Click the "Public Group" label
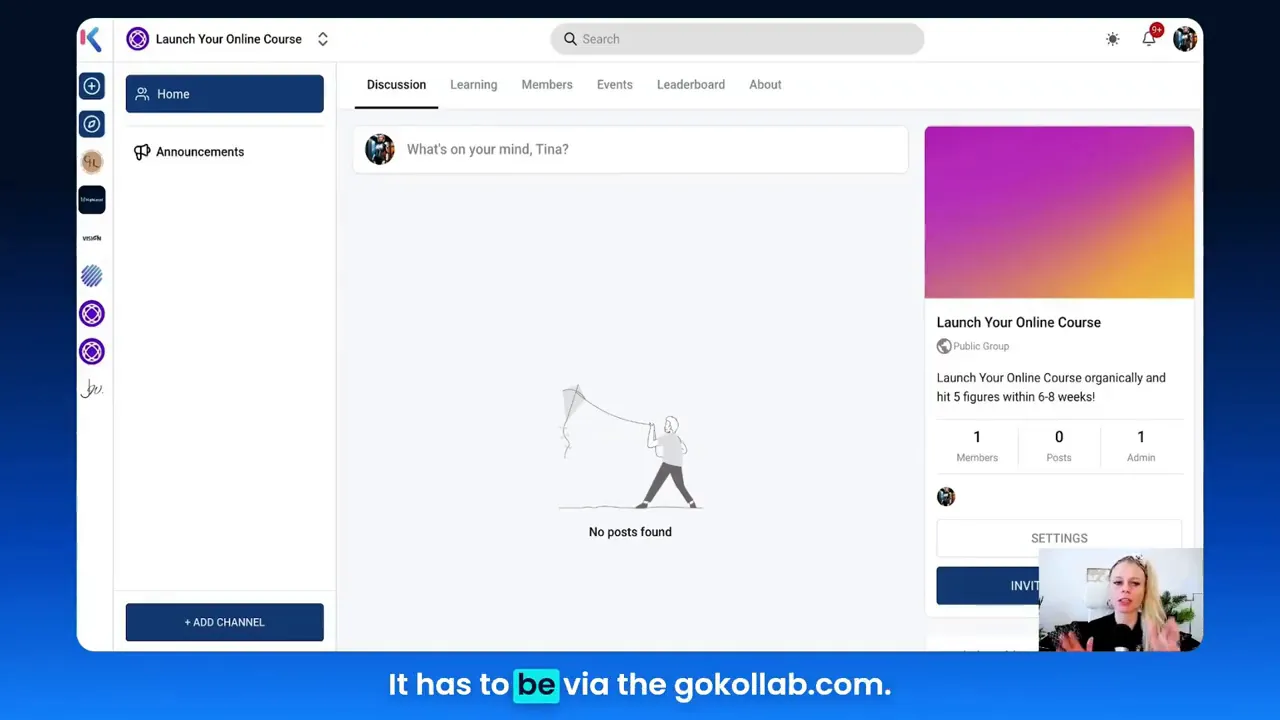The width and height of the screenshot is (1280, 720). point(981,346)
